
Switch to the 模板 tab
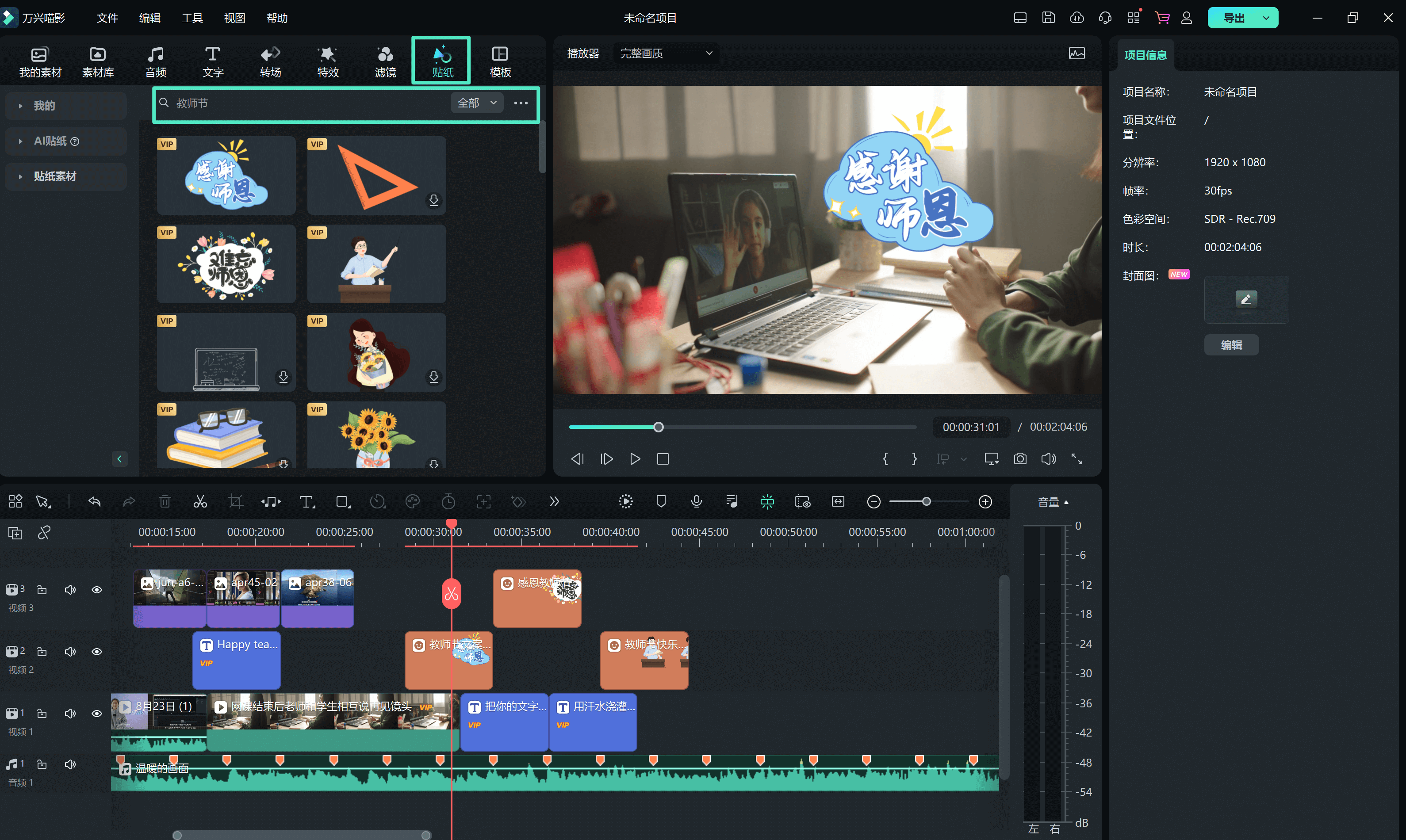coord(500,61)
